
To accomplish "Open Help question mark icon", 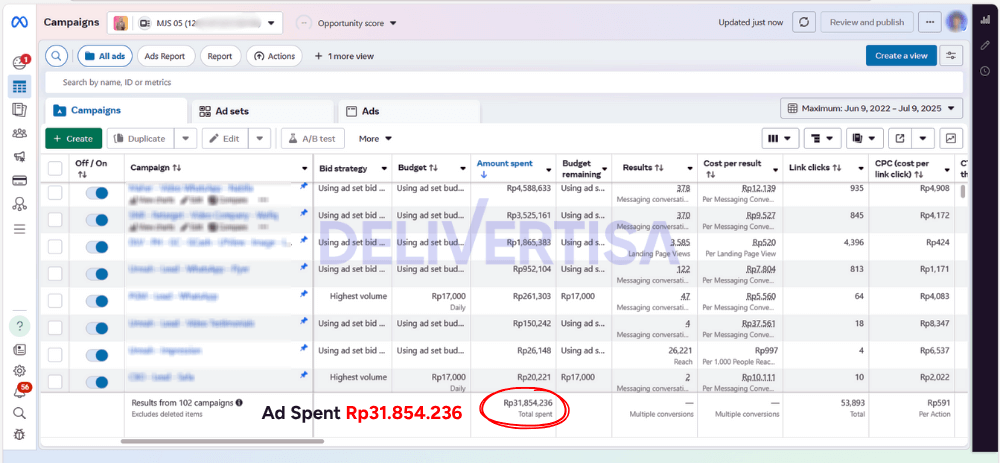I will 19,327.
